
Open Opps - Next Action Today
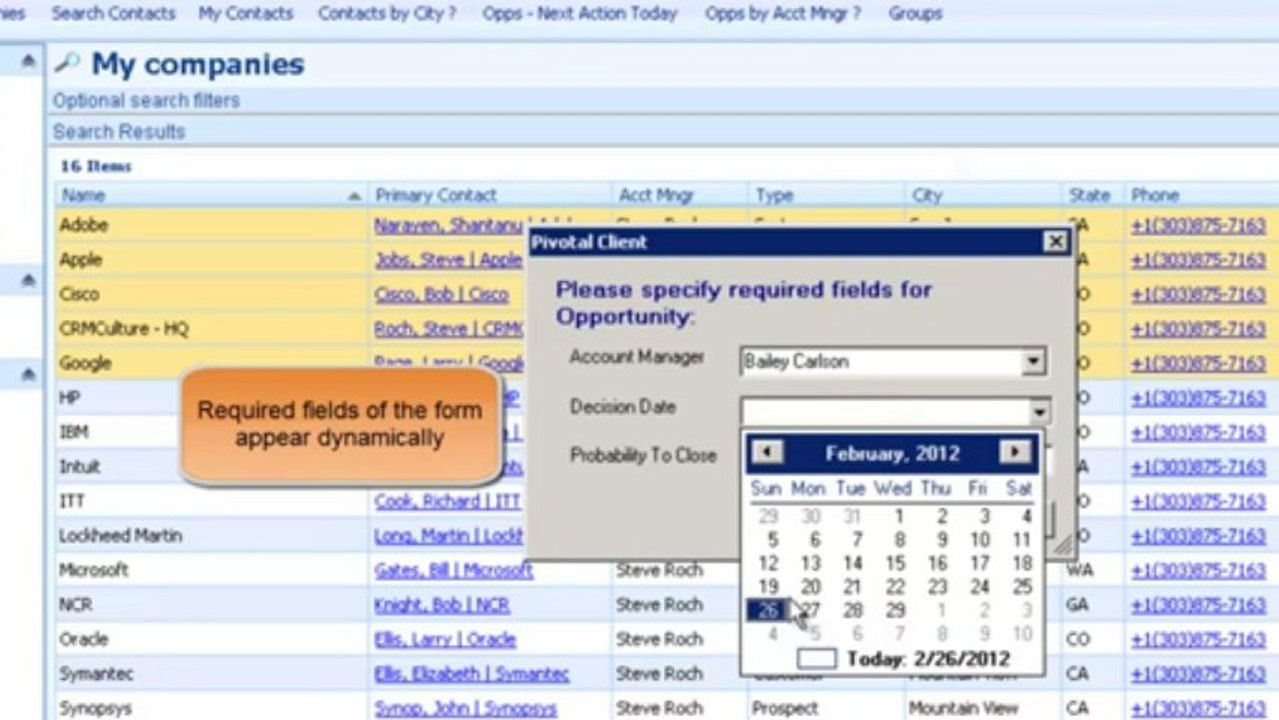tap(580, 14)
